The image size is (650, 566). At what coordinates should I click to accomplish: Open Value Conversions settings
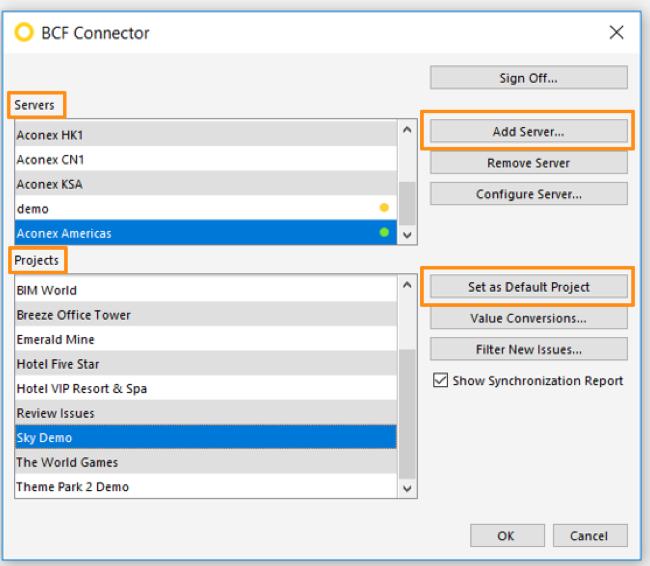pyautogui.click(x=529, y=318)
